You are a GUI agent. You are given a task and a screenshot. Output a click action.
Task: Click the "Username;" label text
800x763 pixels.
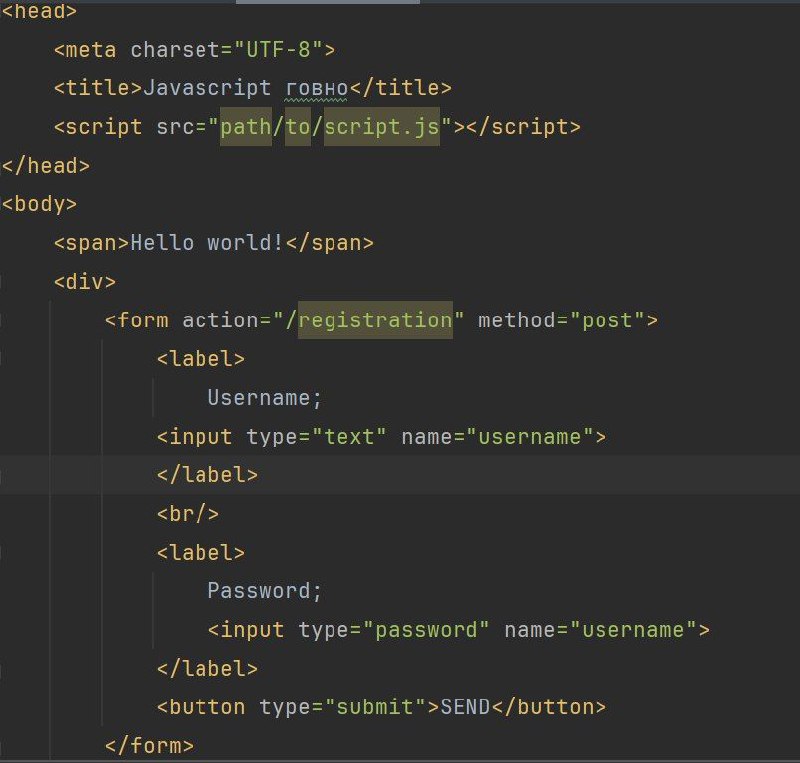(265, 398)
